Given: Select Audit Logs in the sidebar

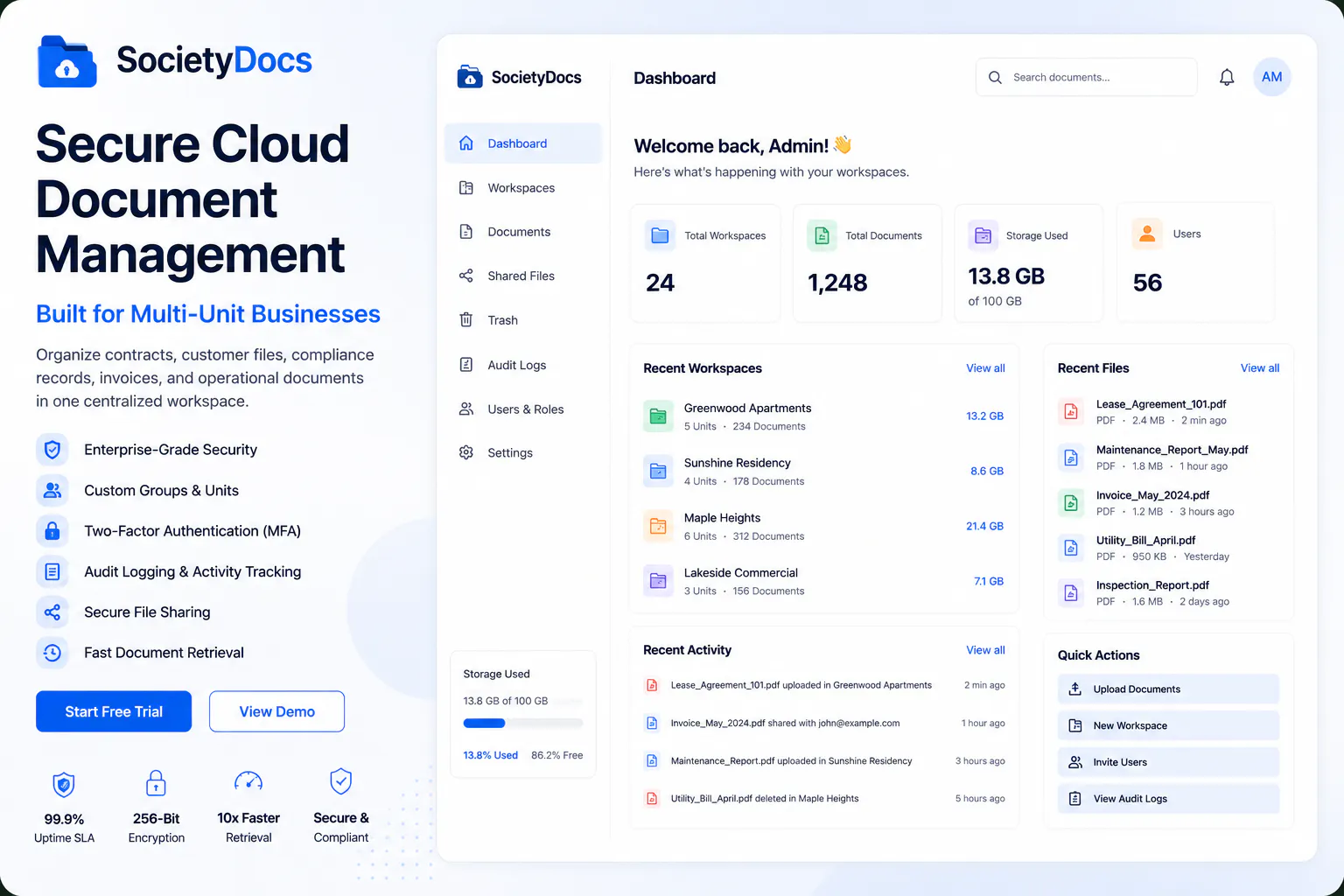Looking at the screenshot, I should (x=523, y=365).
